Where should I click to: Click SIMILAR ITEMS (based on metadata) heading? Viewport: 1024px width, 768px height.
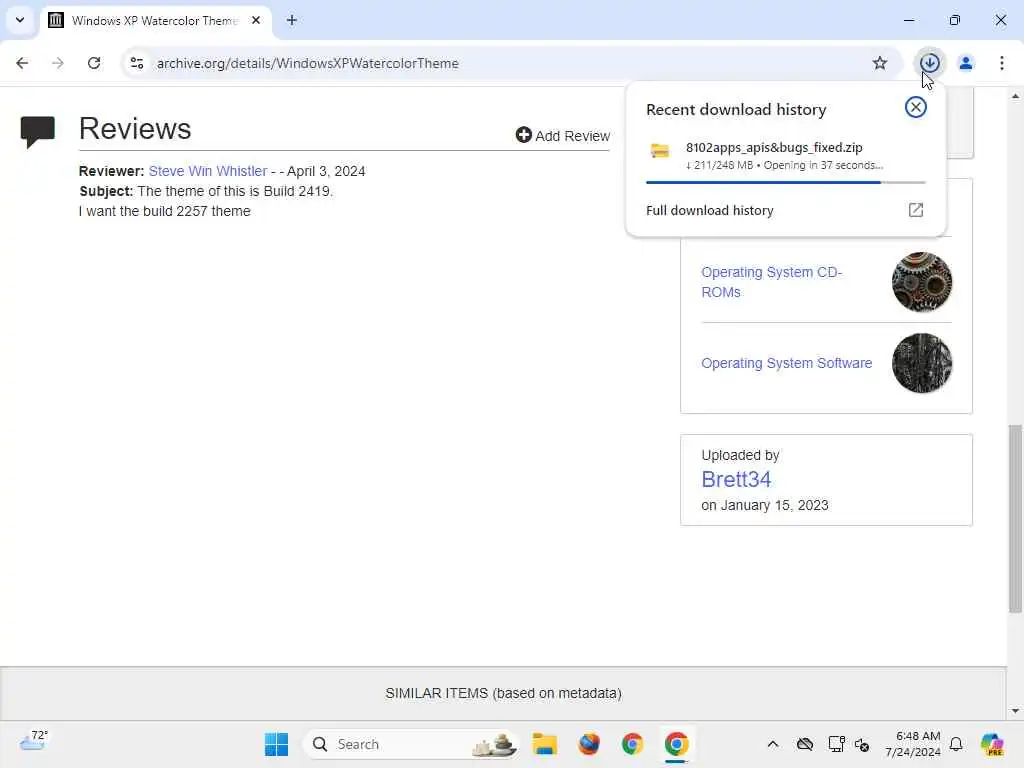tap(503, 693)
